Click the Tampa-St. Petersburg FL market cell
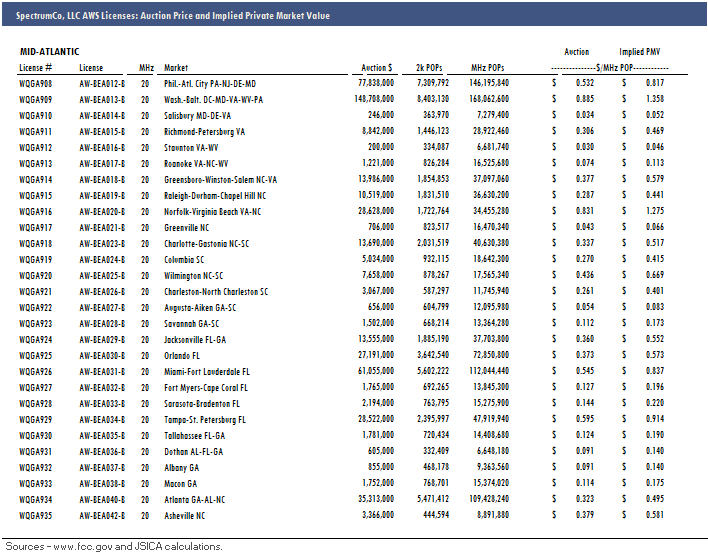Screen dimensions: 708x554 (205, 419)
